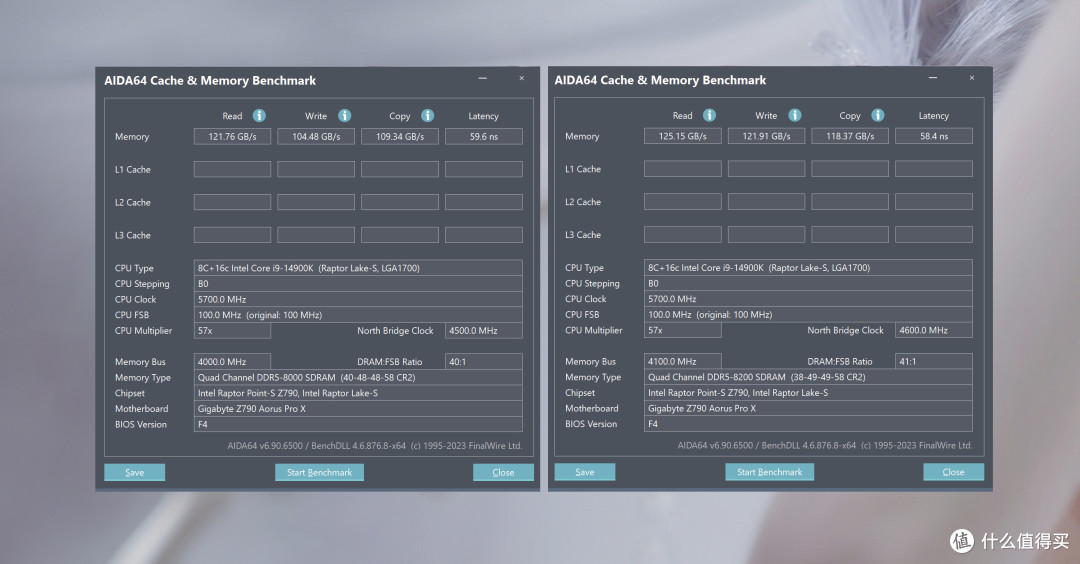This screenshot has height=564, width=1080.
Task: Select memory write value 104.48 GB/s
Action: [316, 136]
